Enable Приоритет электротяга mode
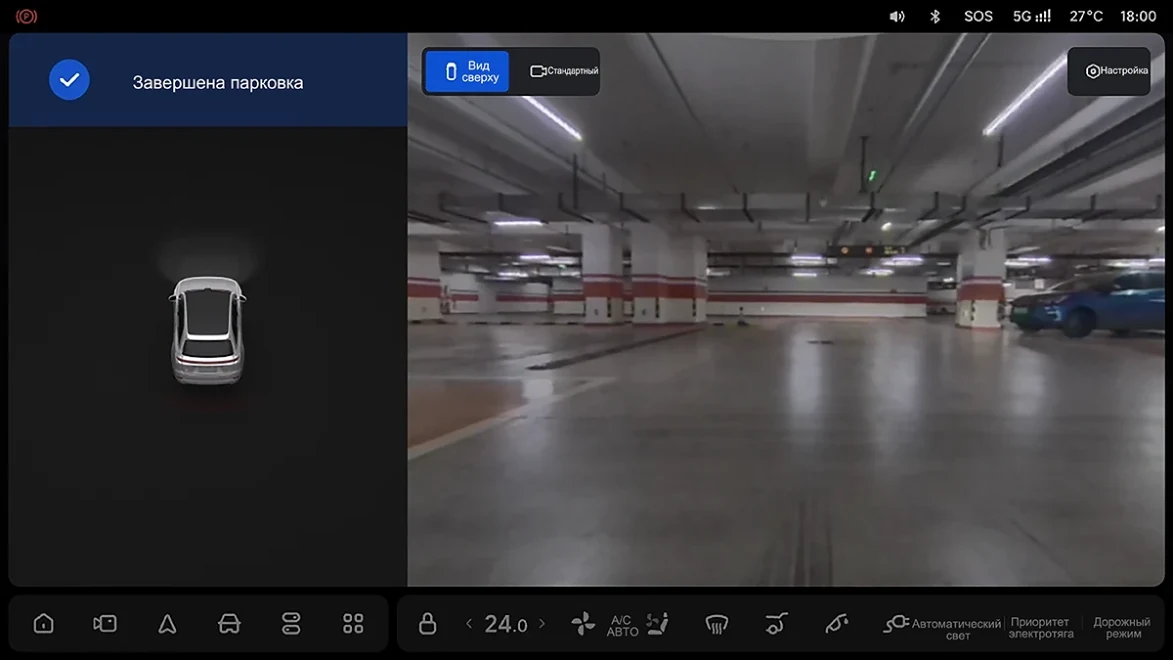This screenshot has width=1173, height=660. [x=1041, y=627]
